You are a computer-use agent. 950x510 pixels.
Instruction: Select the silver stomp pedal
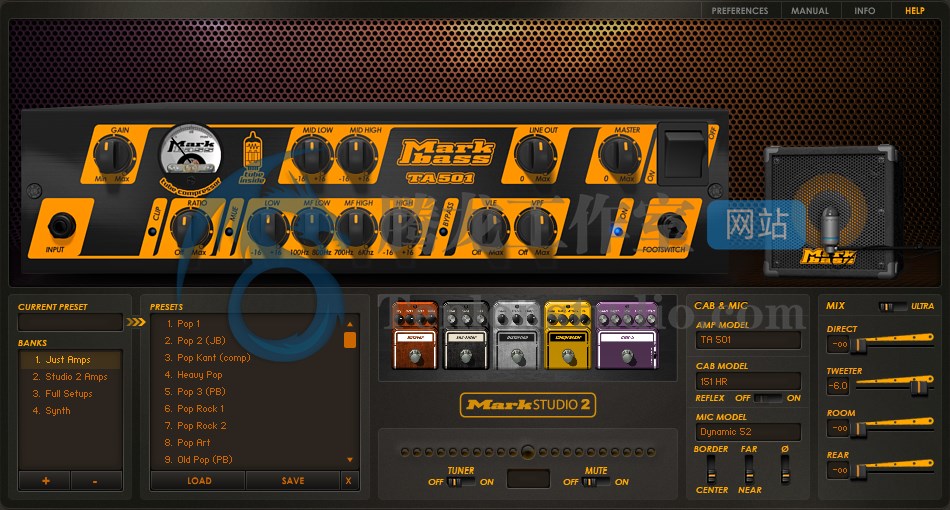[x=516, y=335]
